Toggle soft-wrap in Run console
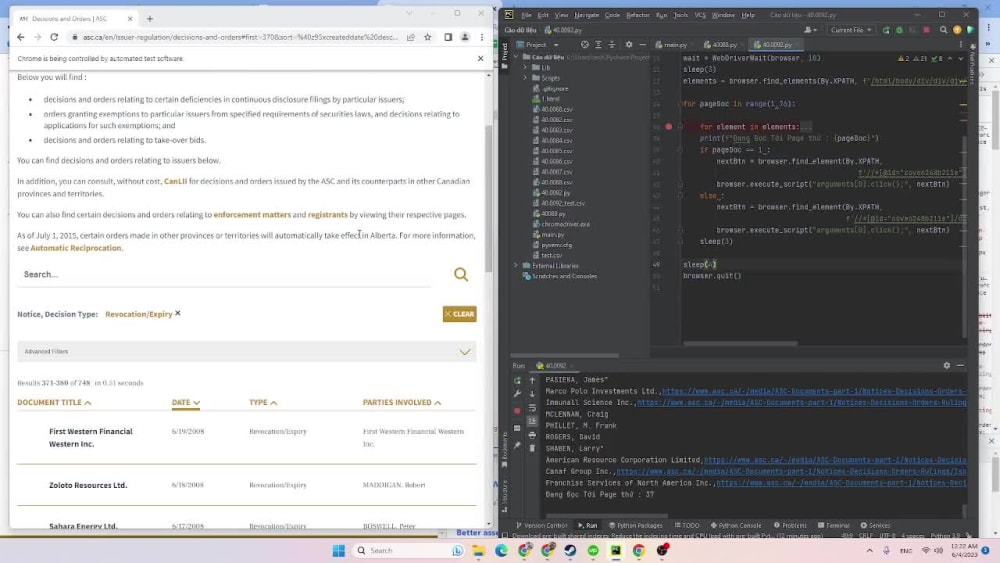The width and height of the screenshot is (1000, 563). coord(533,407)
